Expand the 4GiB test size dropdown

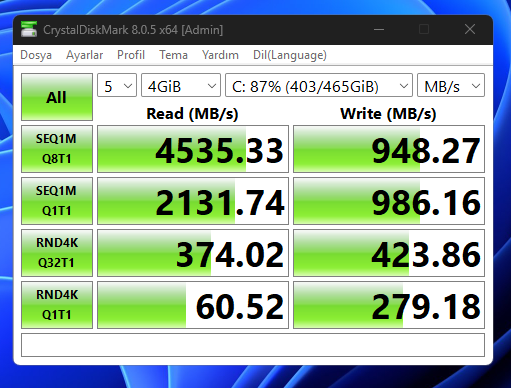[x=181, y=85]
